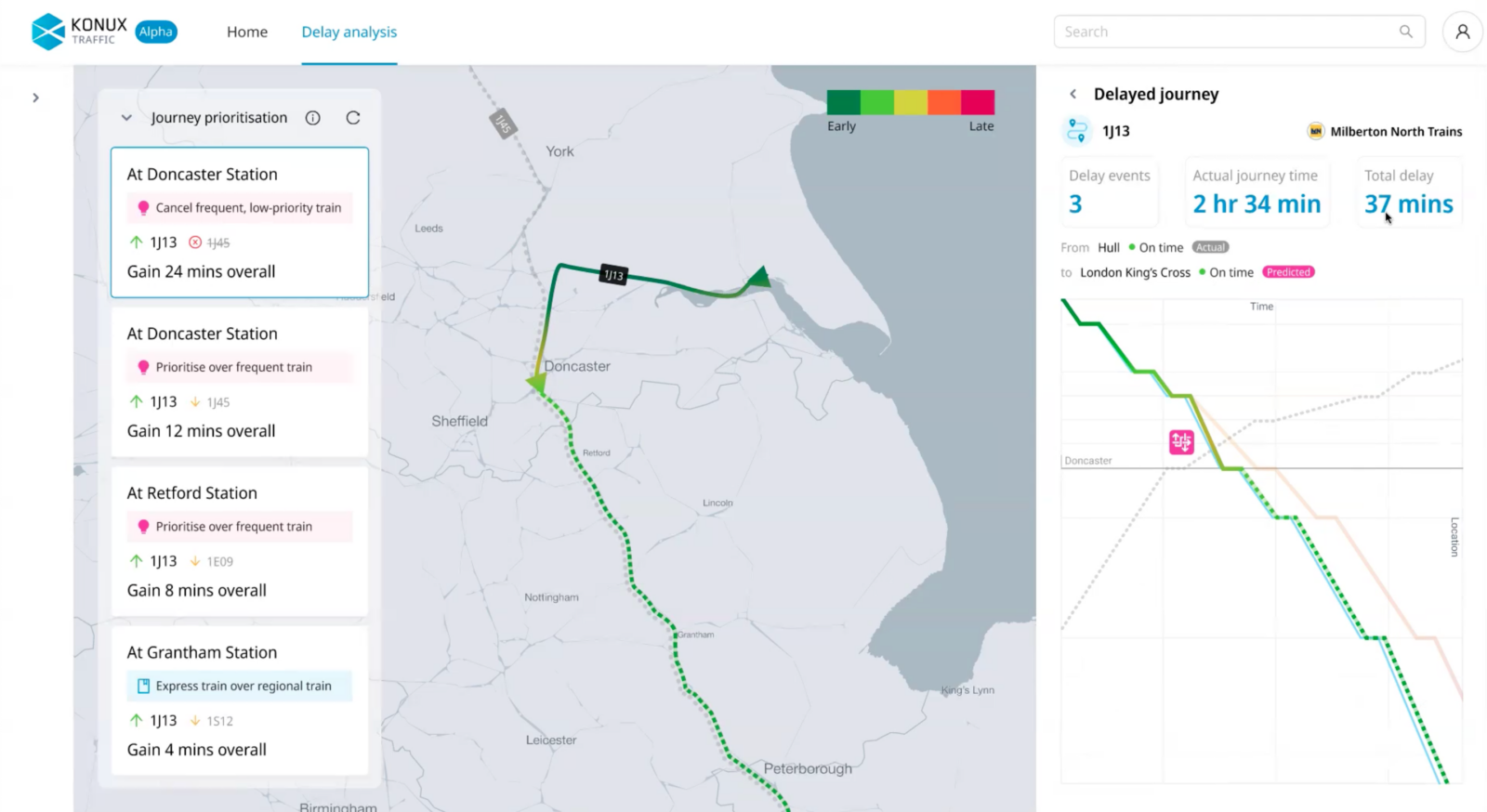Choose the At Retford Station recommendation

[x=240, y=542]
